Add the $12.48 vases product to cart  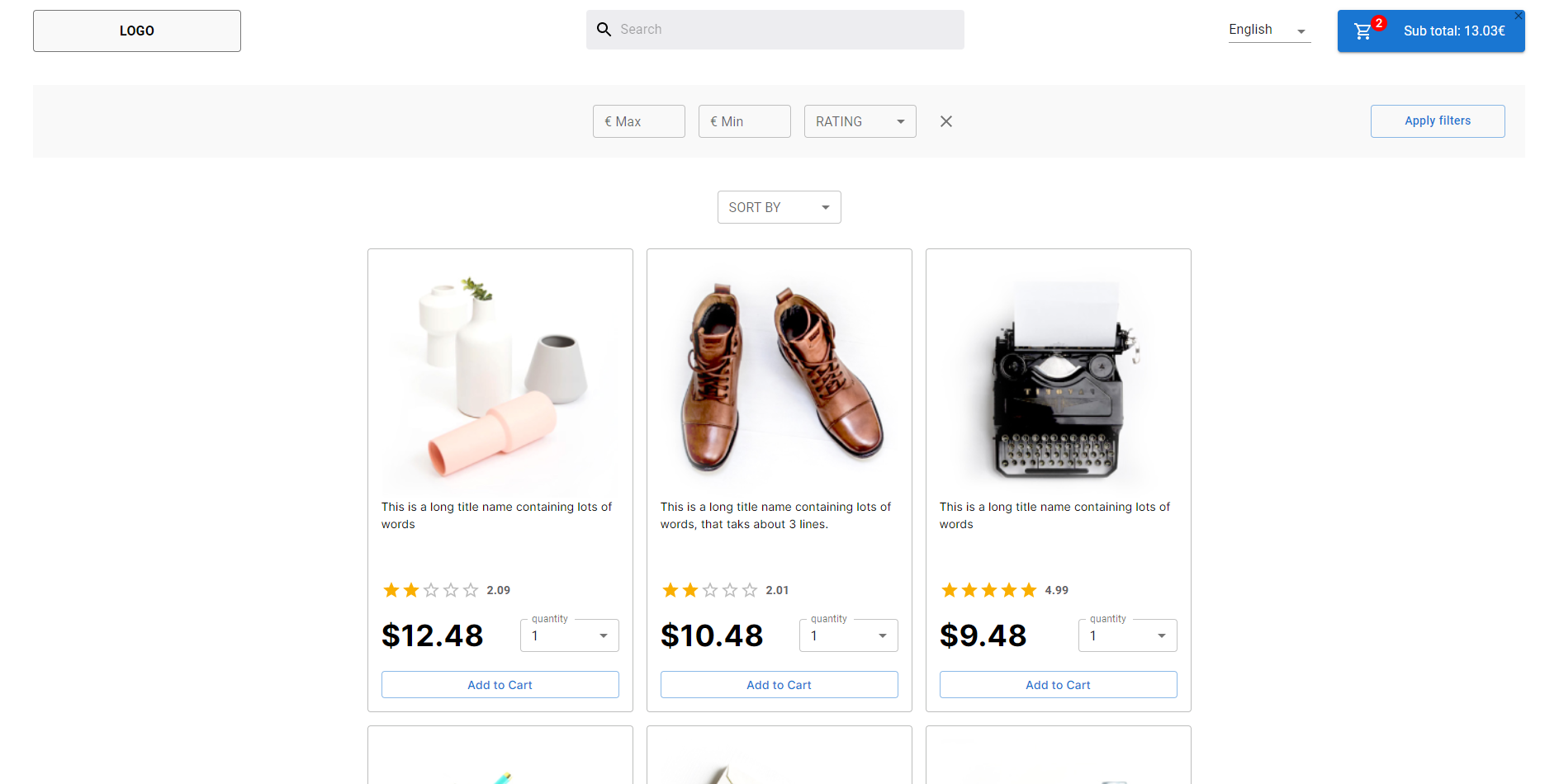[x=500, y=685]
